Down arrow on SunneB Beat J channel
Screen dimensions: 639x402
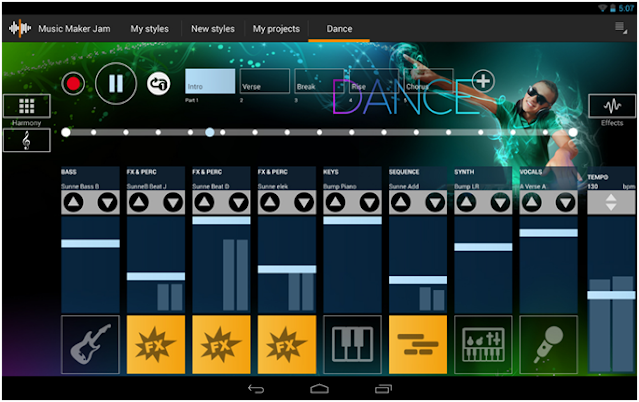tap(173, 202)
